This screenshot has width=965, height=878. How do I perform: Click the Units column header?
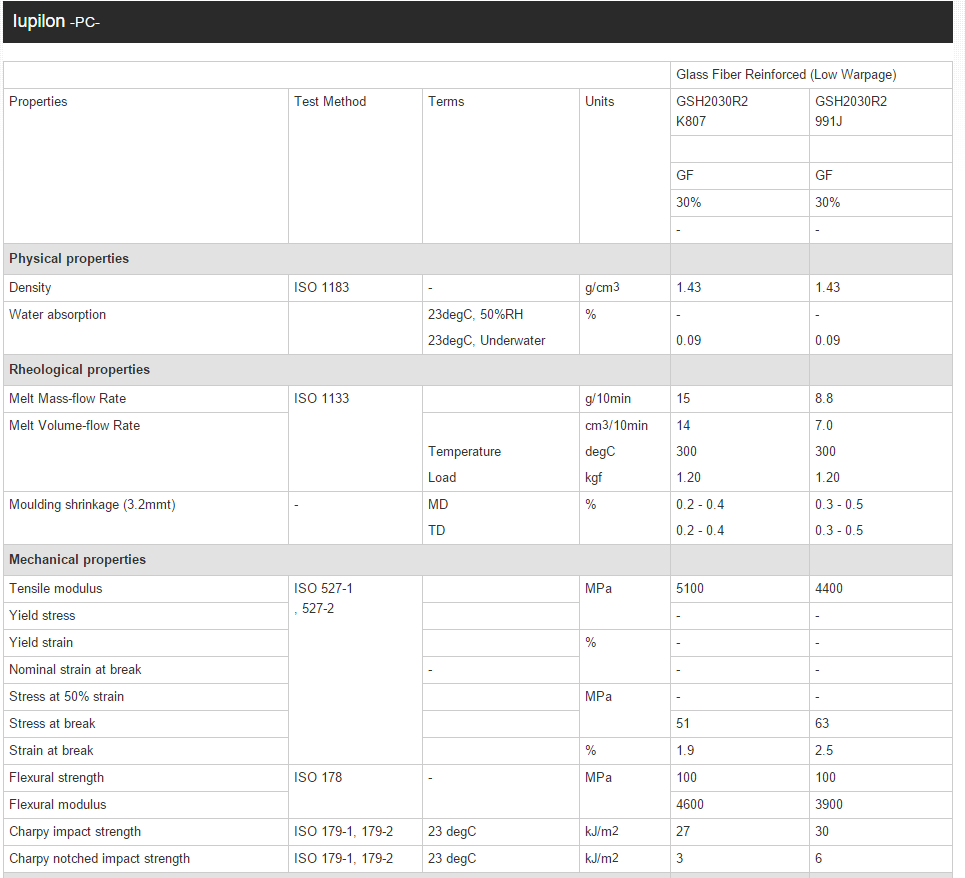(599, 102)
